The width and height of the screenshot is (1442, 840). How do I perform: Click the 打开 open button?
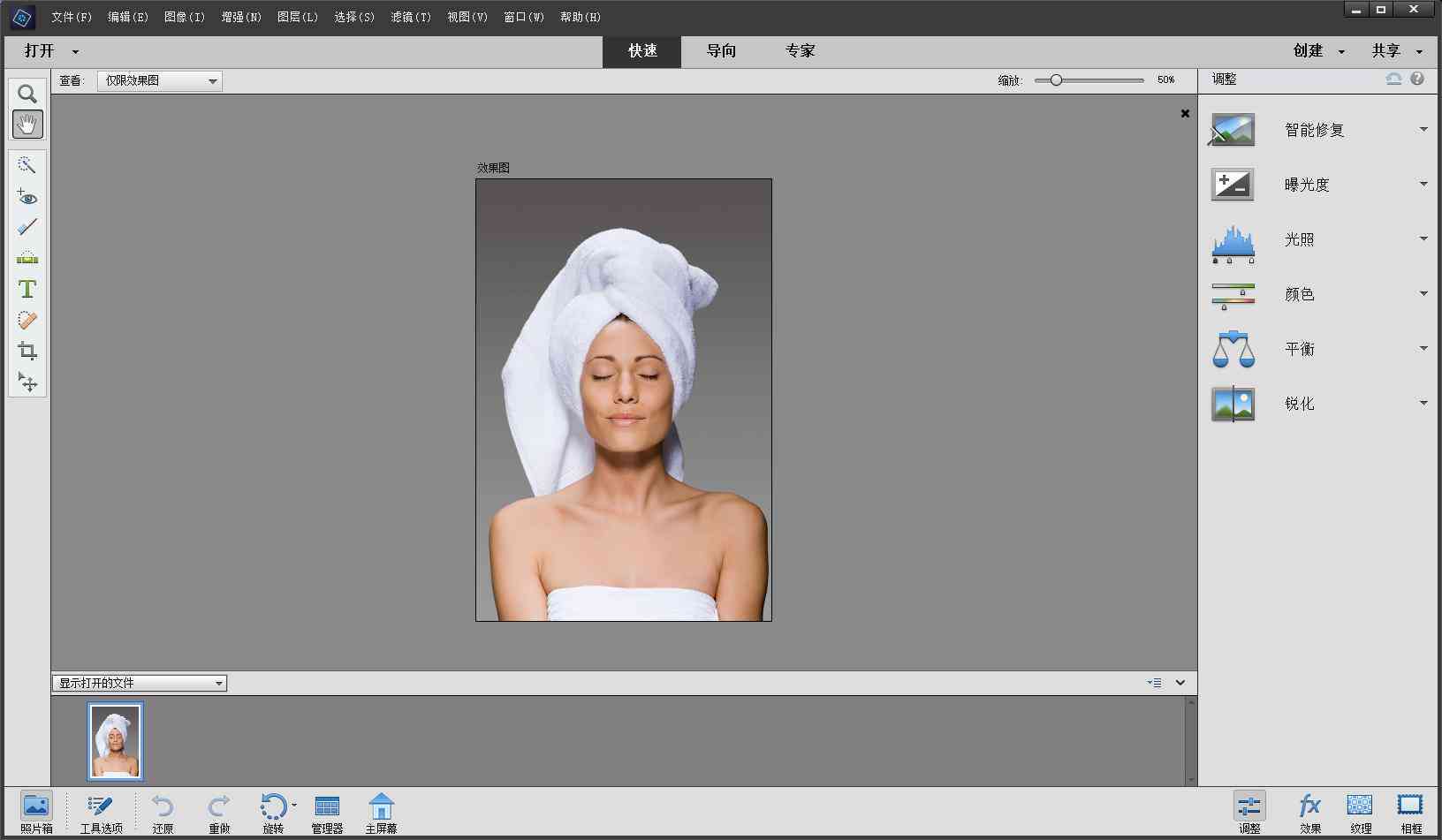coord(39,51)
